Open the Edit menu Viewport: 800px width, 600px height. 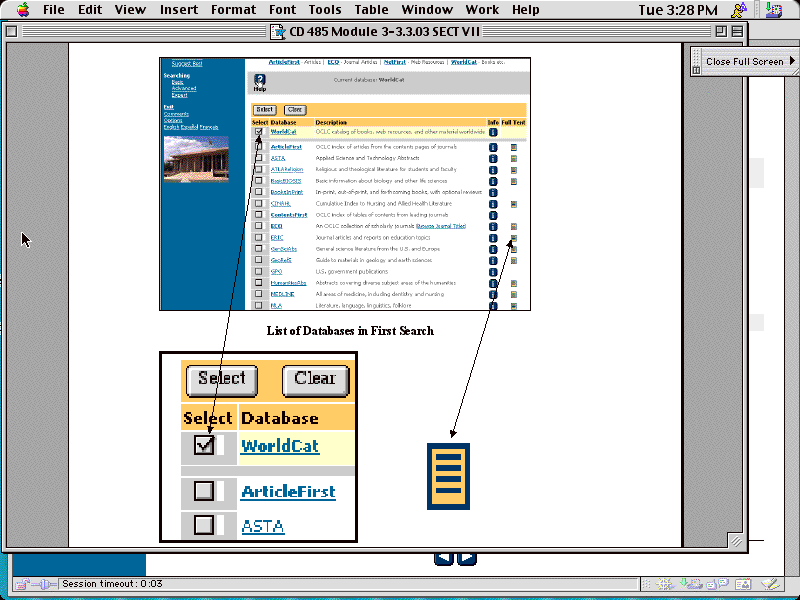tap(90, 10)
